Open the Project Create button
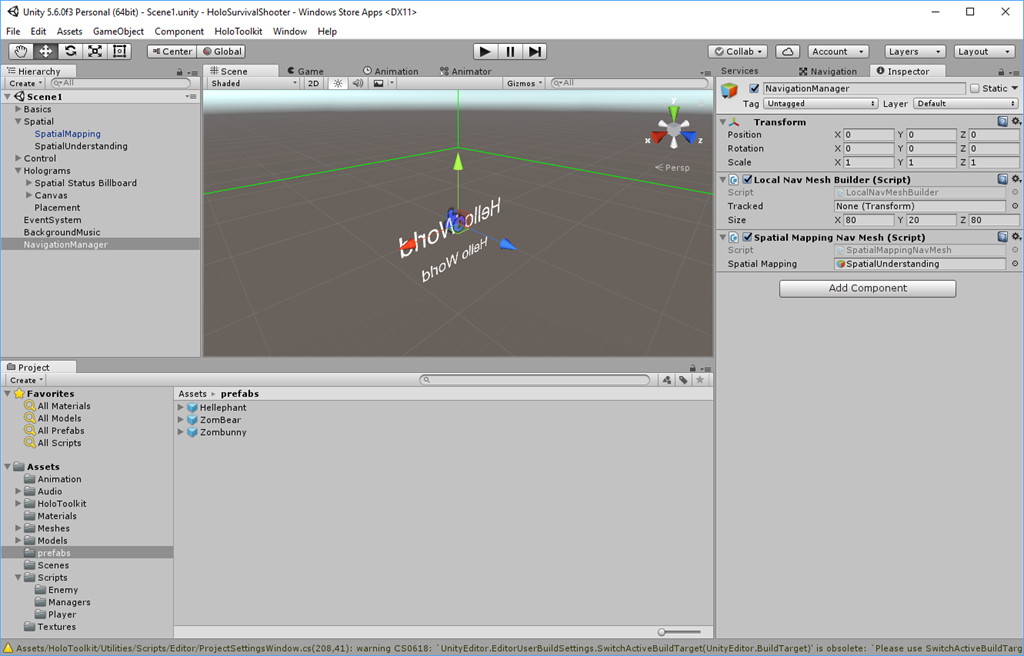Screen dimensions: 1024x656 click(x=25, y=380)
